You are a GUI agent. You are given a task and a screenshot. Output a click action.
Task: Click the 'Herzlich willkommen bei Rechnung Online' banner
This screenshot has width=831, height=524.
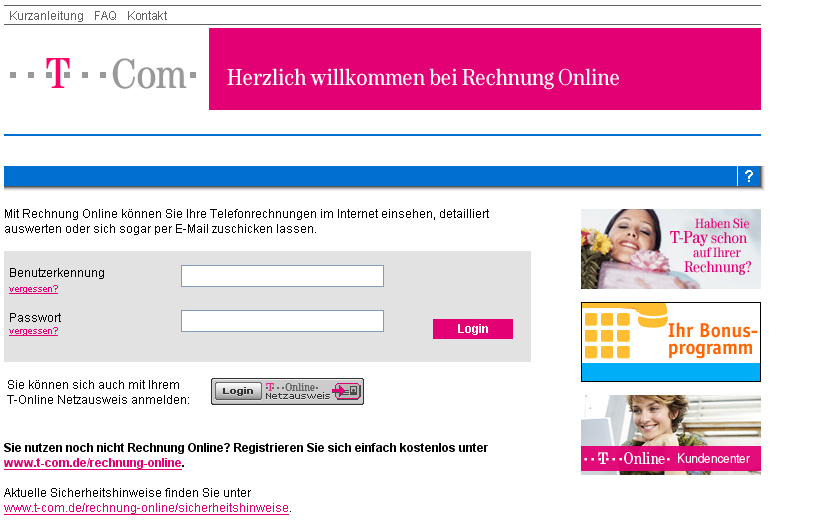tap(485, 69)
